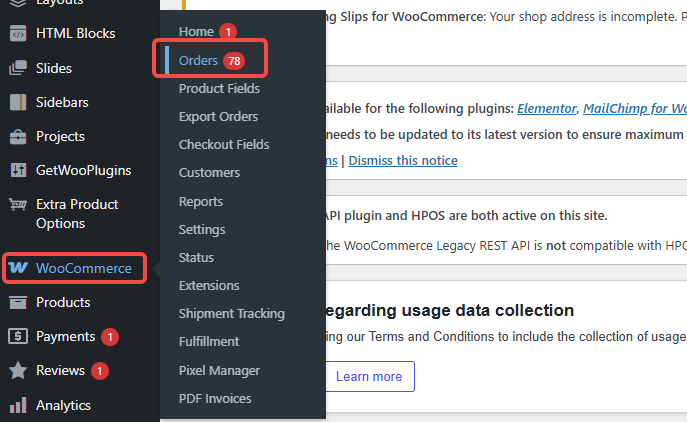The width and height of the screenshot is (687, 422).
Task: Click the Analytics bar chart icon
Action: [18, 405]
